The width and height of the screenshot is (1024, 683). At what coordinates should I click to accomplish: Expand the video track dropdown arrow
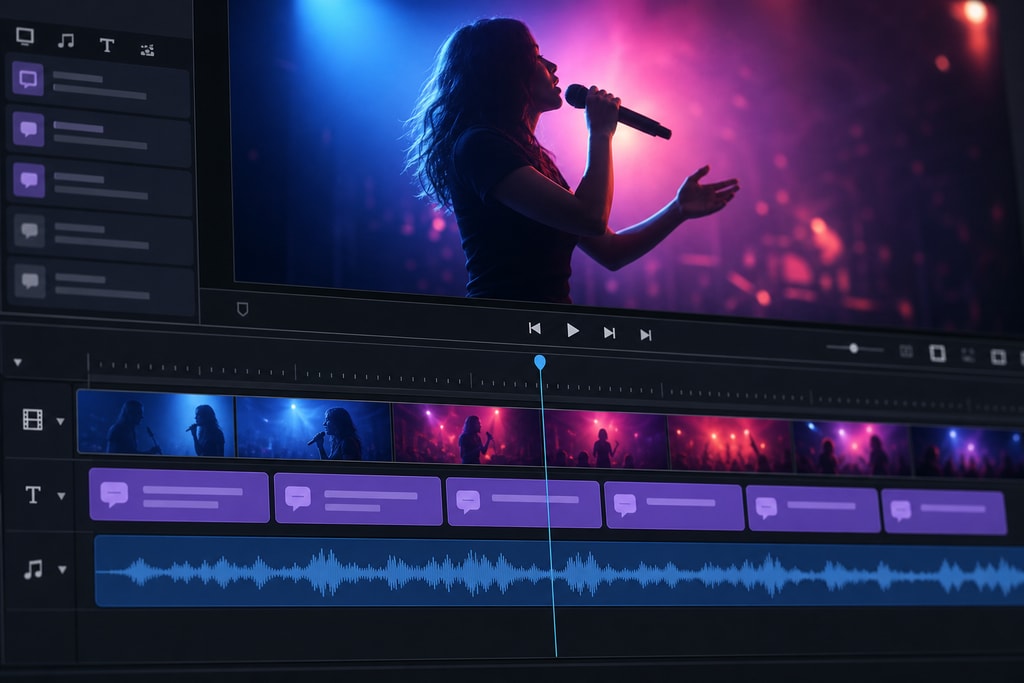tap(60, 422)
